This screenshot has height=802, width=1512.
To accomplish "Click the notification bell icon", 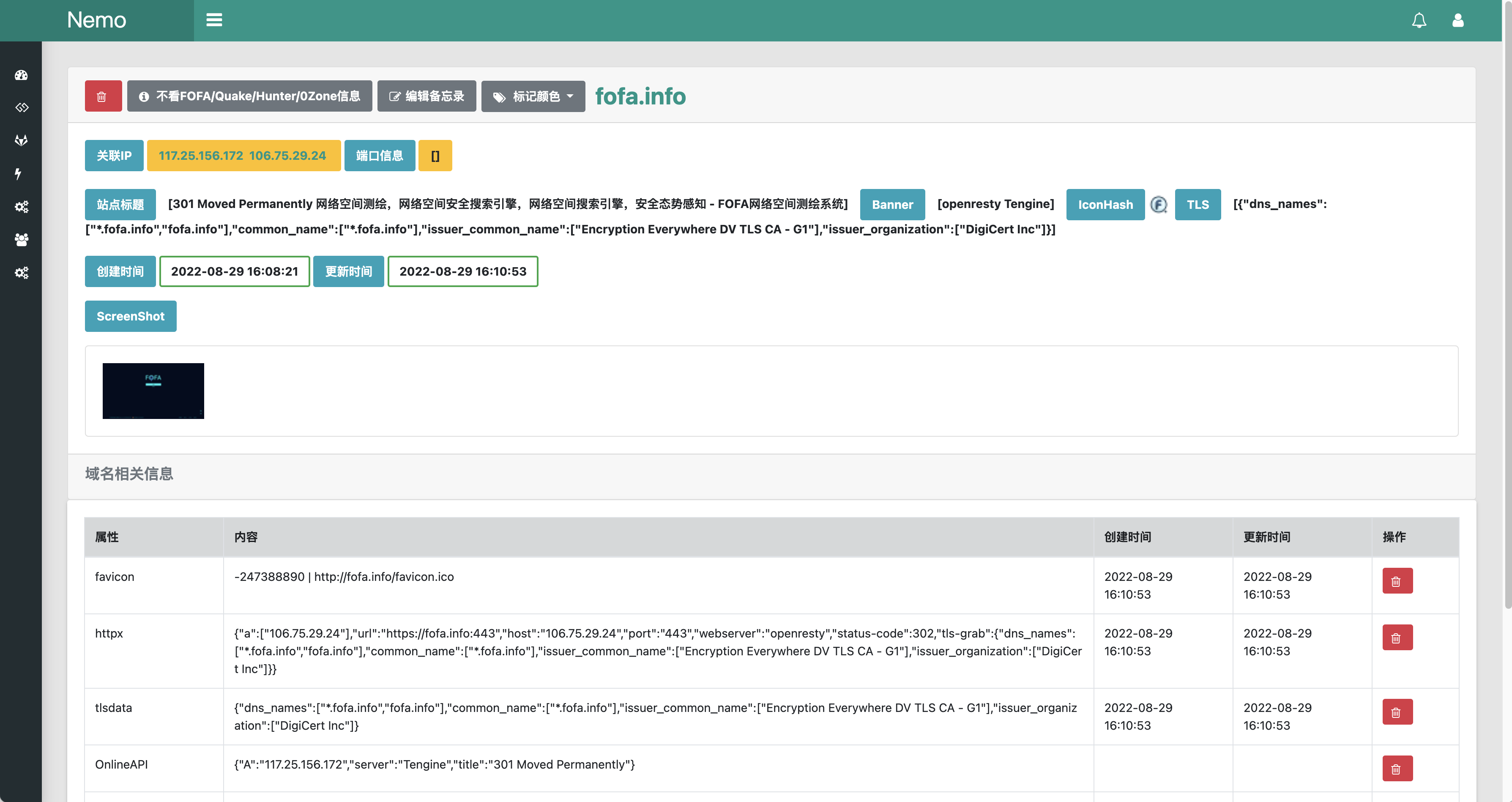I will click(x=1419, y=21).
